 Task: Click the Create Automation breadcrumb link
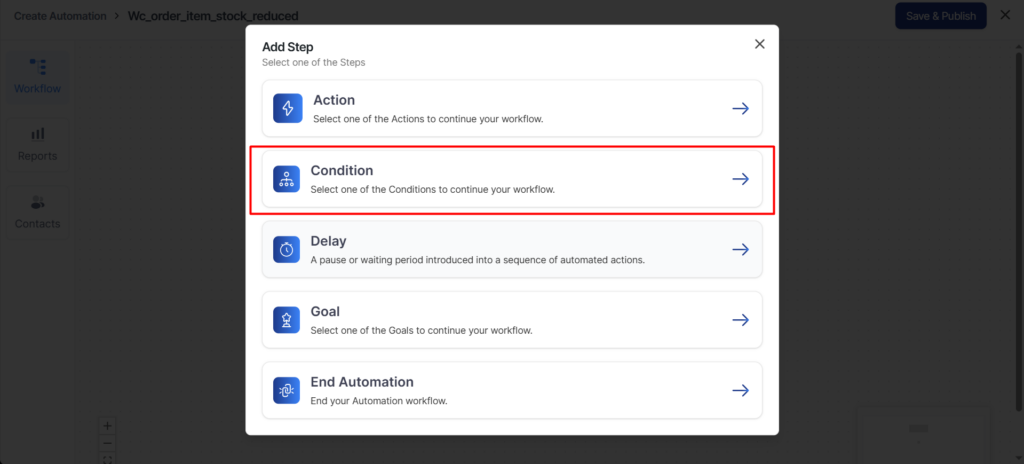pyautogui.click(x=61, y=16)
